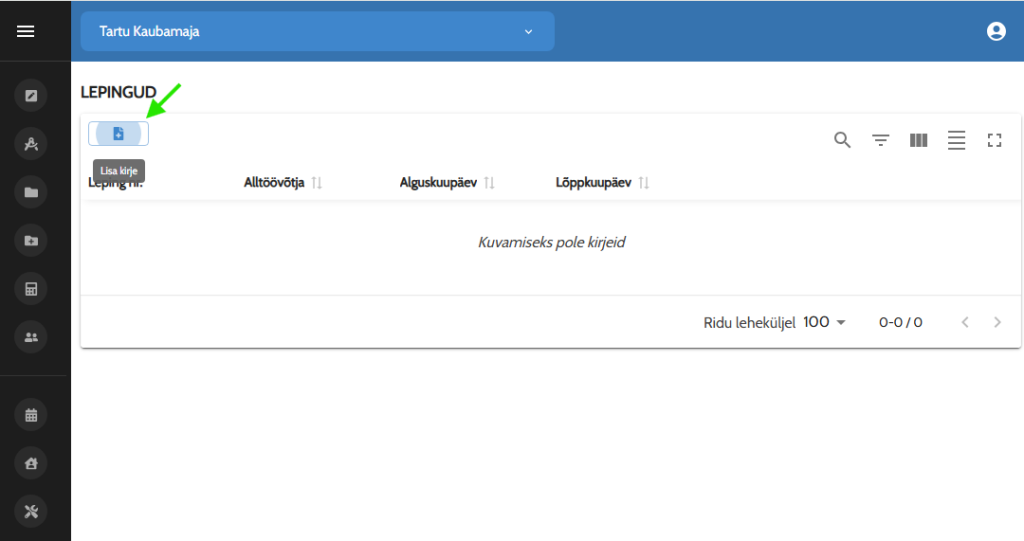Open the drafting compass sidebar icon
This screenshot has width=1024, height=541.
[31, 144]
